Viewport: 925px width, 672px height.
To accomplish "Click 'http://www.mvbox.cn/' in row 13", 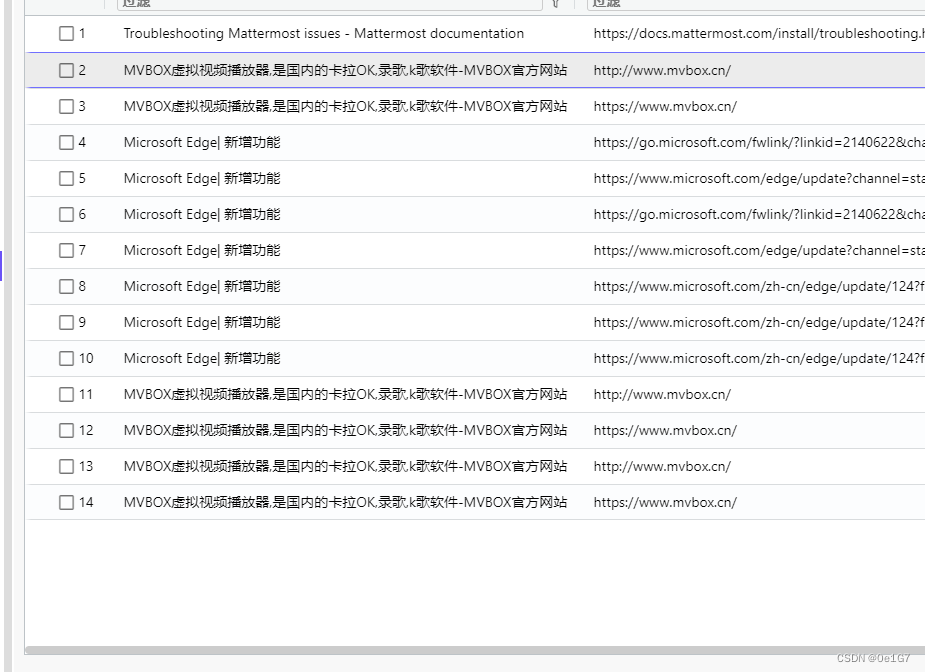I will [662, 467].
